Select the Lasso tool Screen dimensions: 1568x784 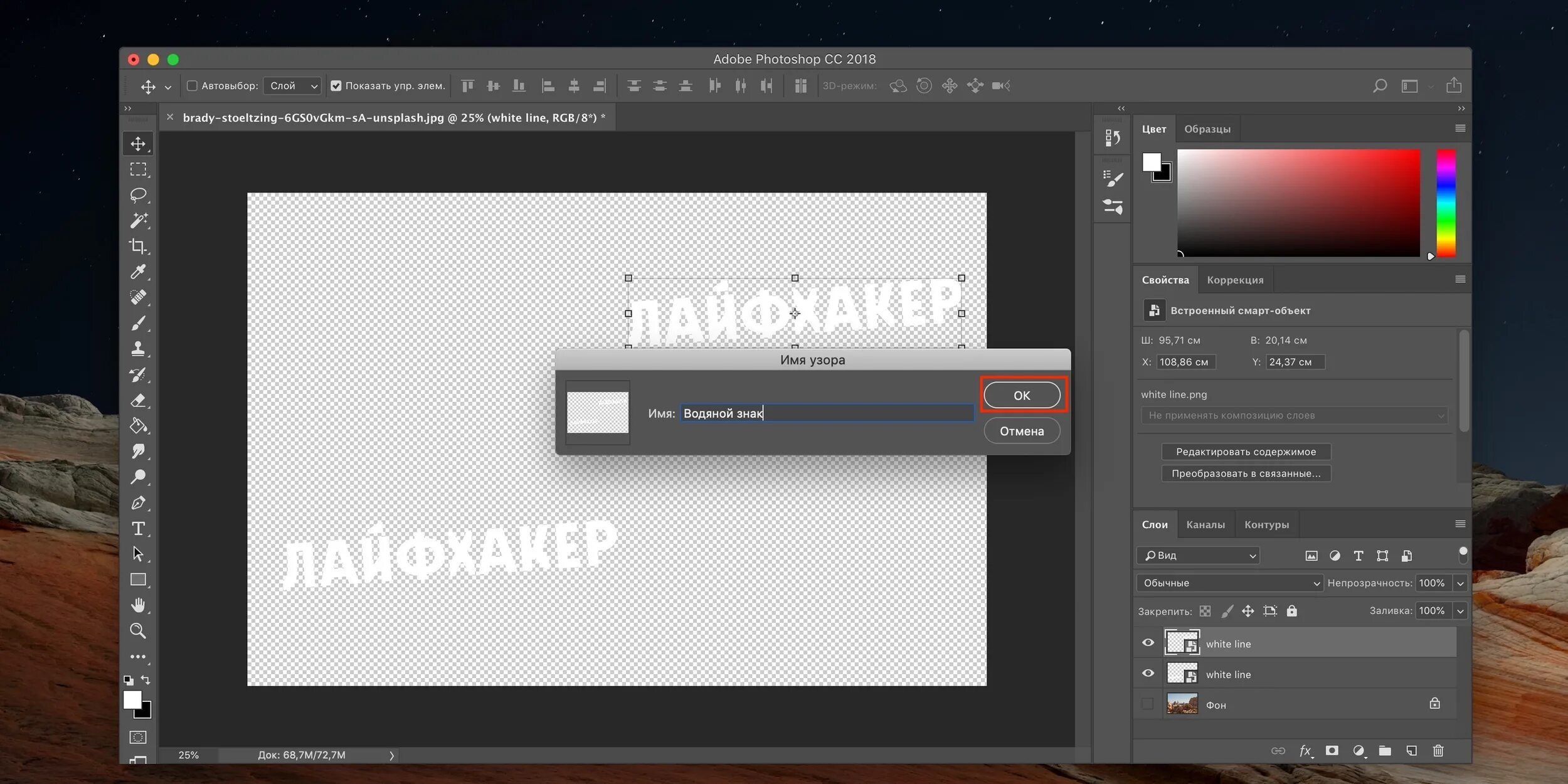138,195
